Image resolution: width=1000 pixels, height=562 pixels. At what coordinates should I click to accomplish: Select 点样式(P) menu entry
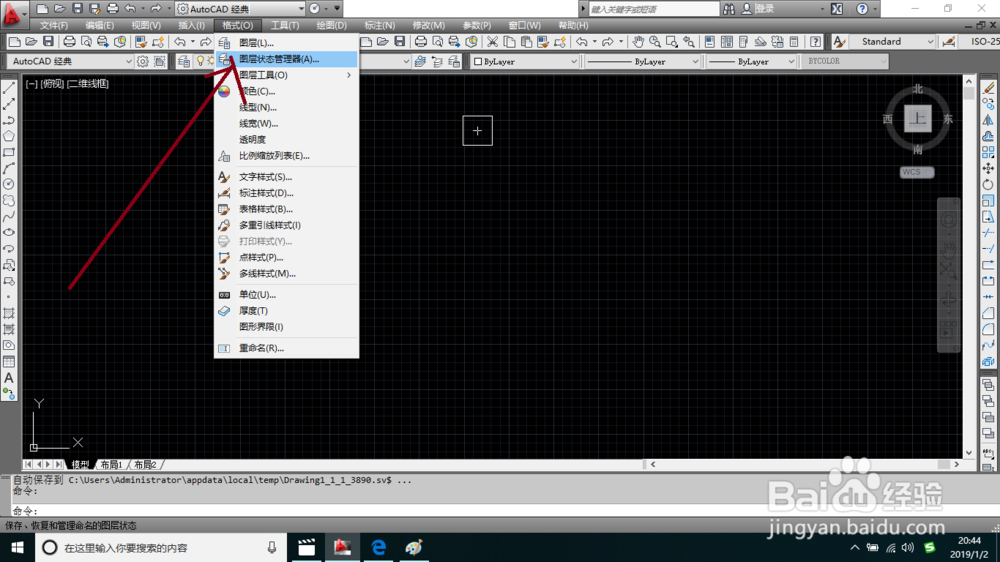[x=286, y=257]
